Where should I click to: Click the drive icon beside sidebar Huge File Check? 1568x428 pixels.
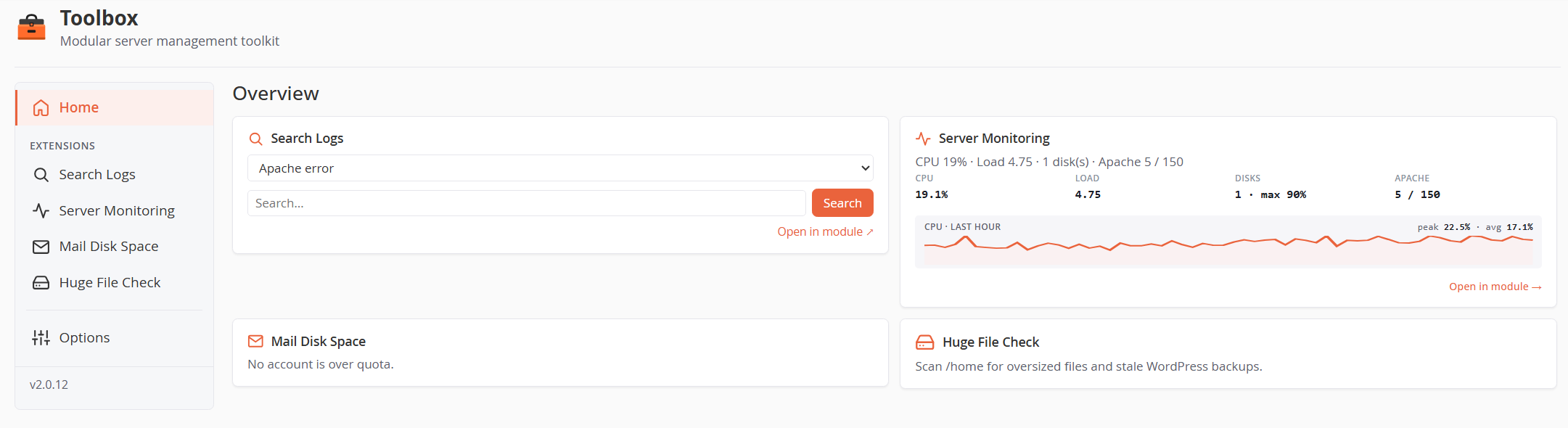pos(41,283)
